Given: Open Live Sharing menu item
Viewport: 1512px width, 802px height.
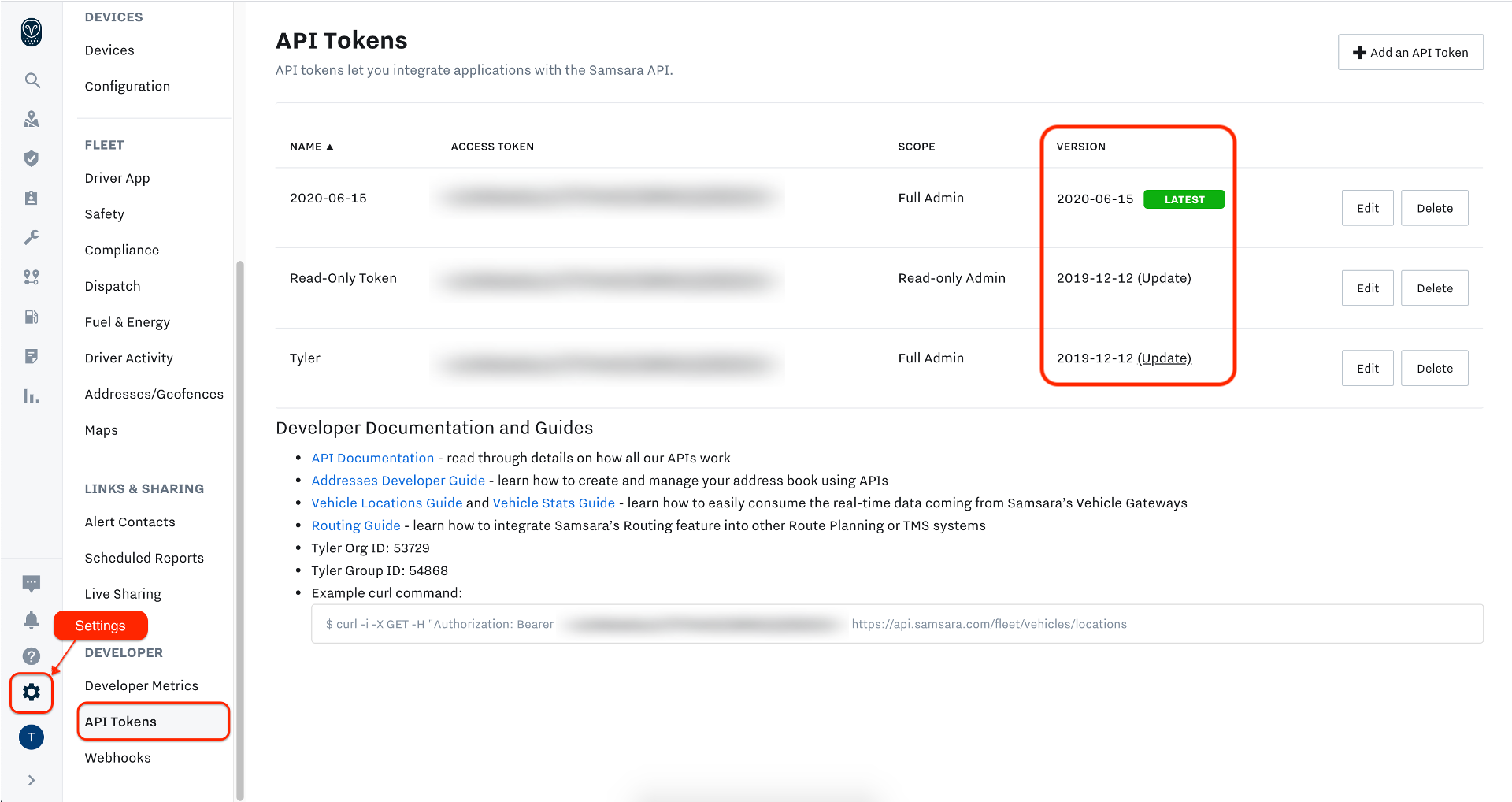Looking at the screenshot, I should pos(123,595).
